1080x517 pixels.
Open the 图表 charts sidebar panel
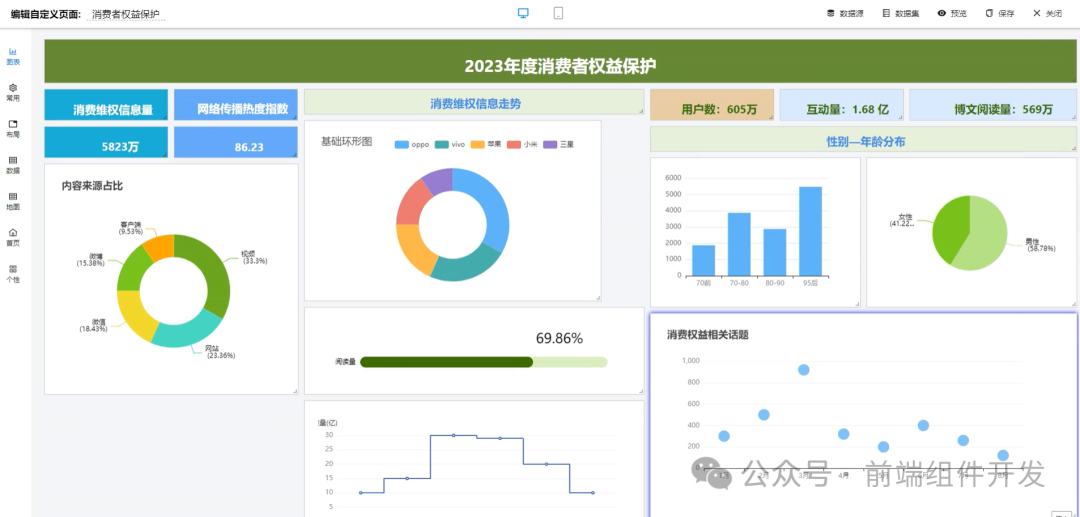(x=13, y=56)
